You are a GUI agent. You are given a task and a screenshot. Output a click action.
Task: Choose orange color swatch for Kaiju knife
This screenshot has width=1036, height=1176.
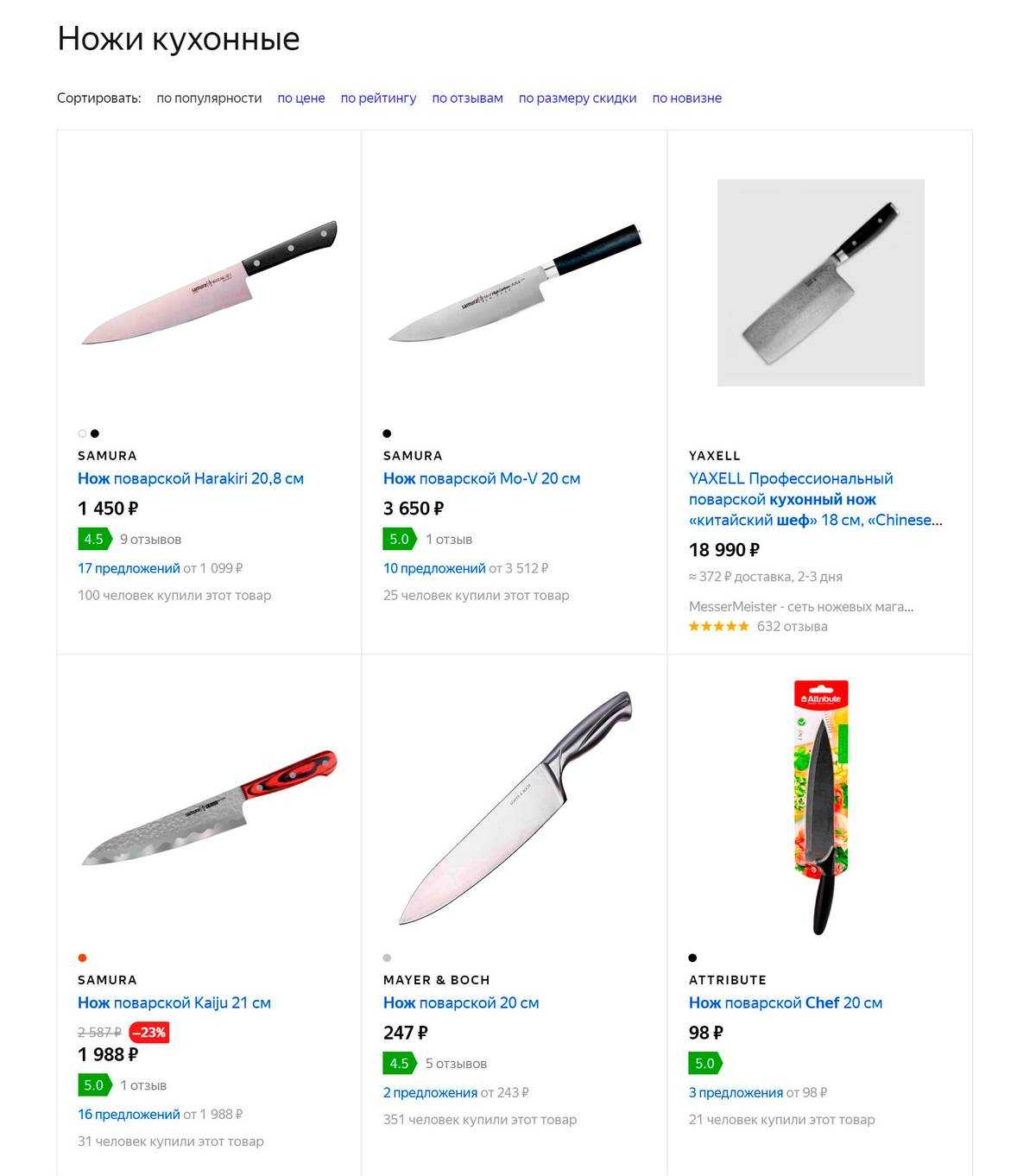click(x=82, y=958)
